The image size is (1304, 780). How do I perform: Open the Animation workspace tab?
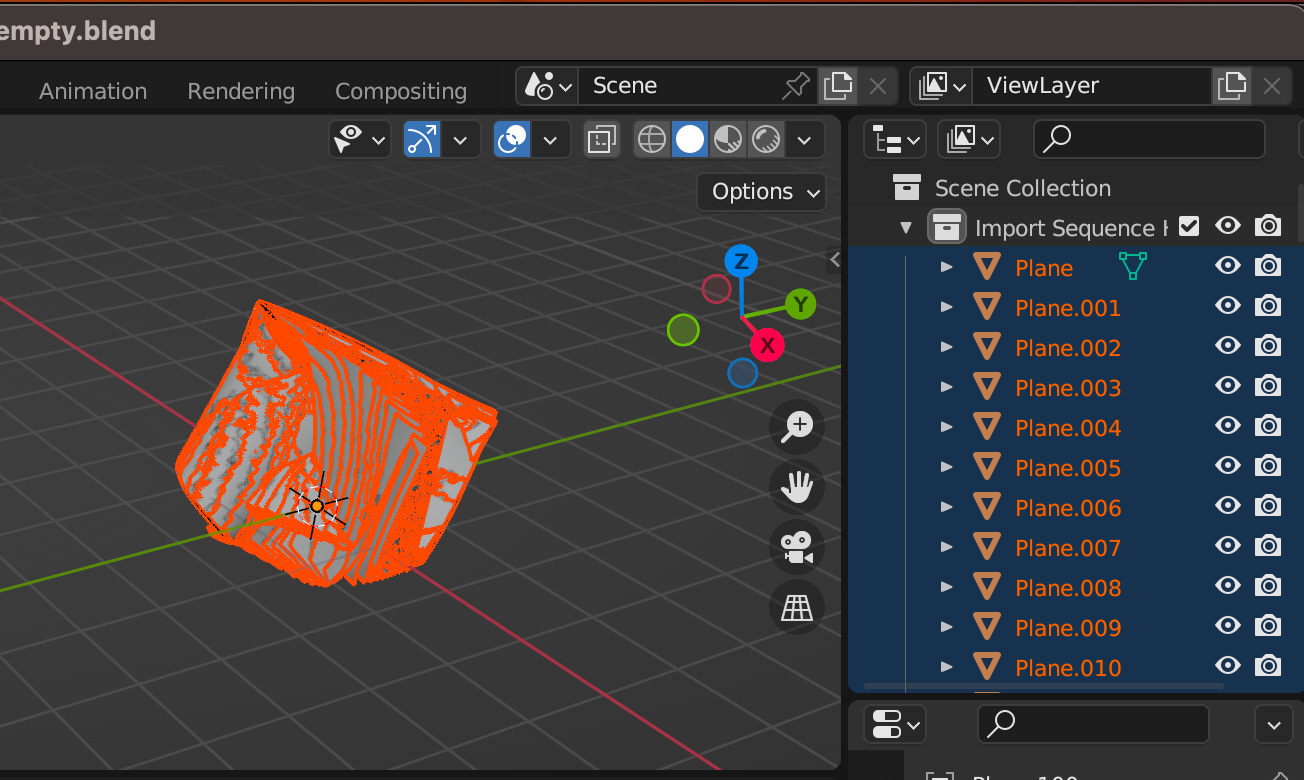[93, 91]
